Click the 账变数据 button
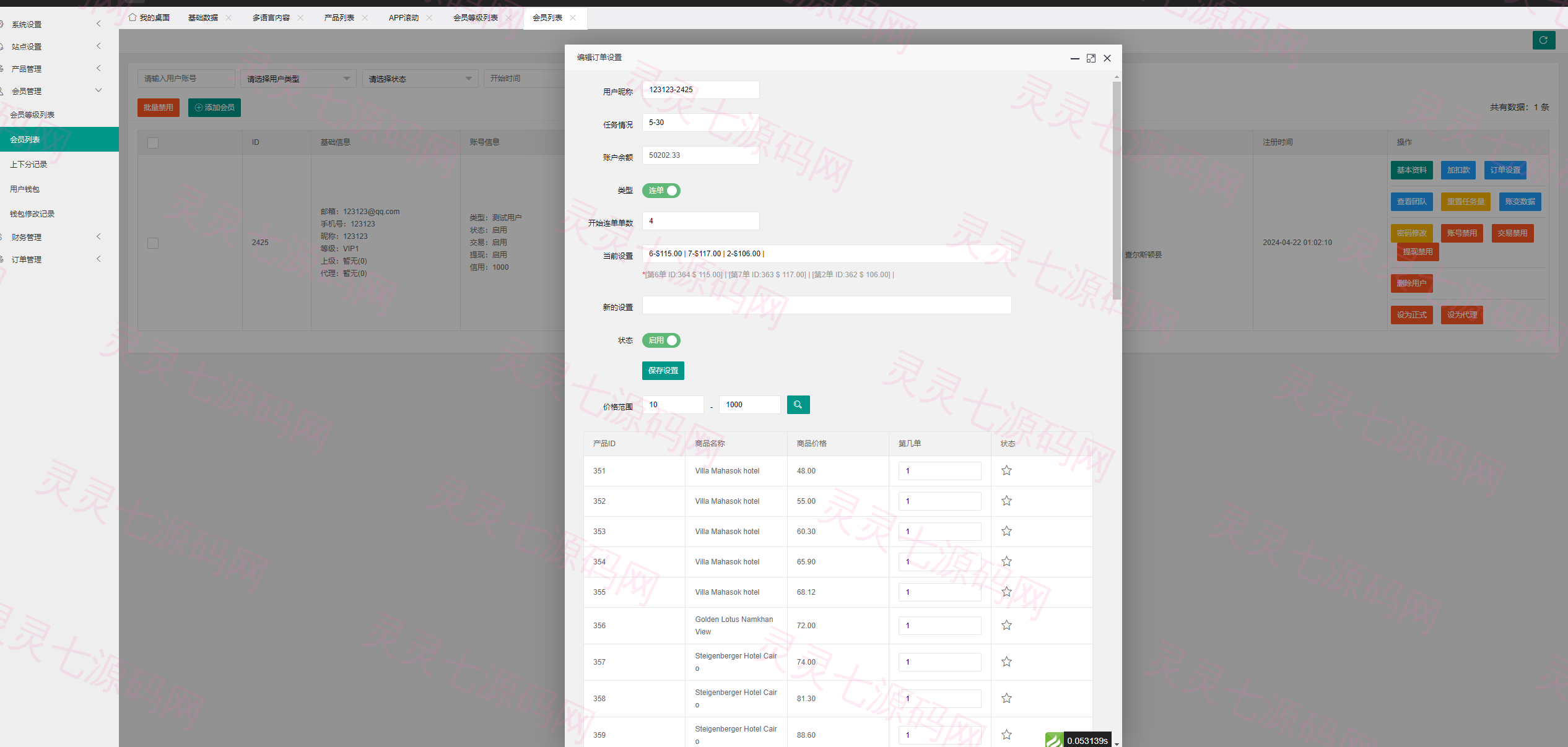The width and height of the screenshot is (1568, 747). tap(1520, 202)
